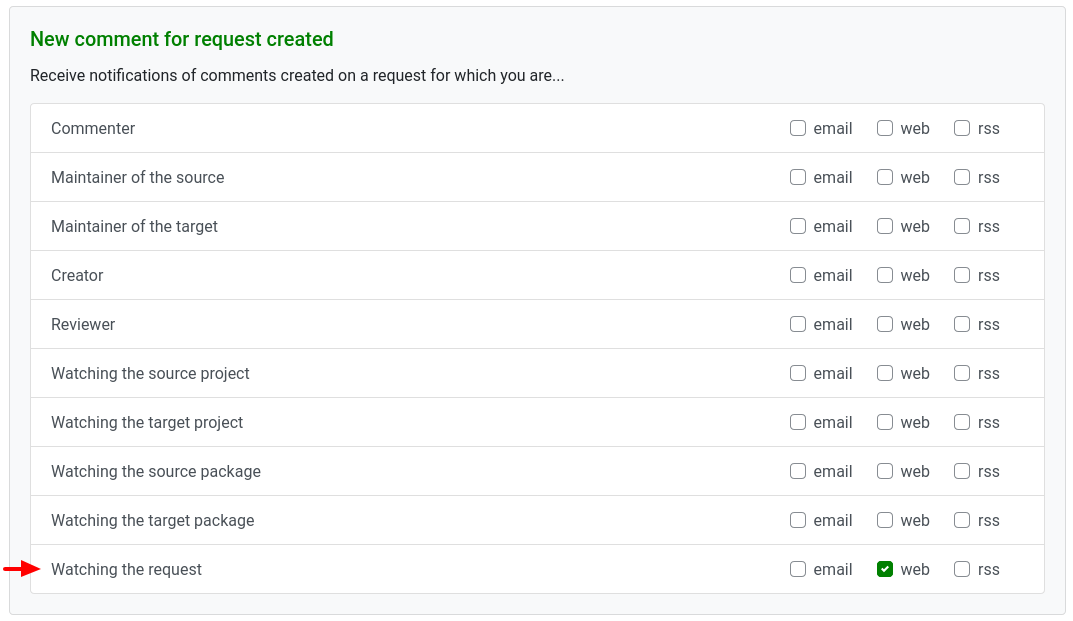
Task: Check email for Watching the source package
Action: (798, 471)
